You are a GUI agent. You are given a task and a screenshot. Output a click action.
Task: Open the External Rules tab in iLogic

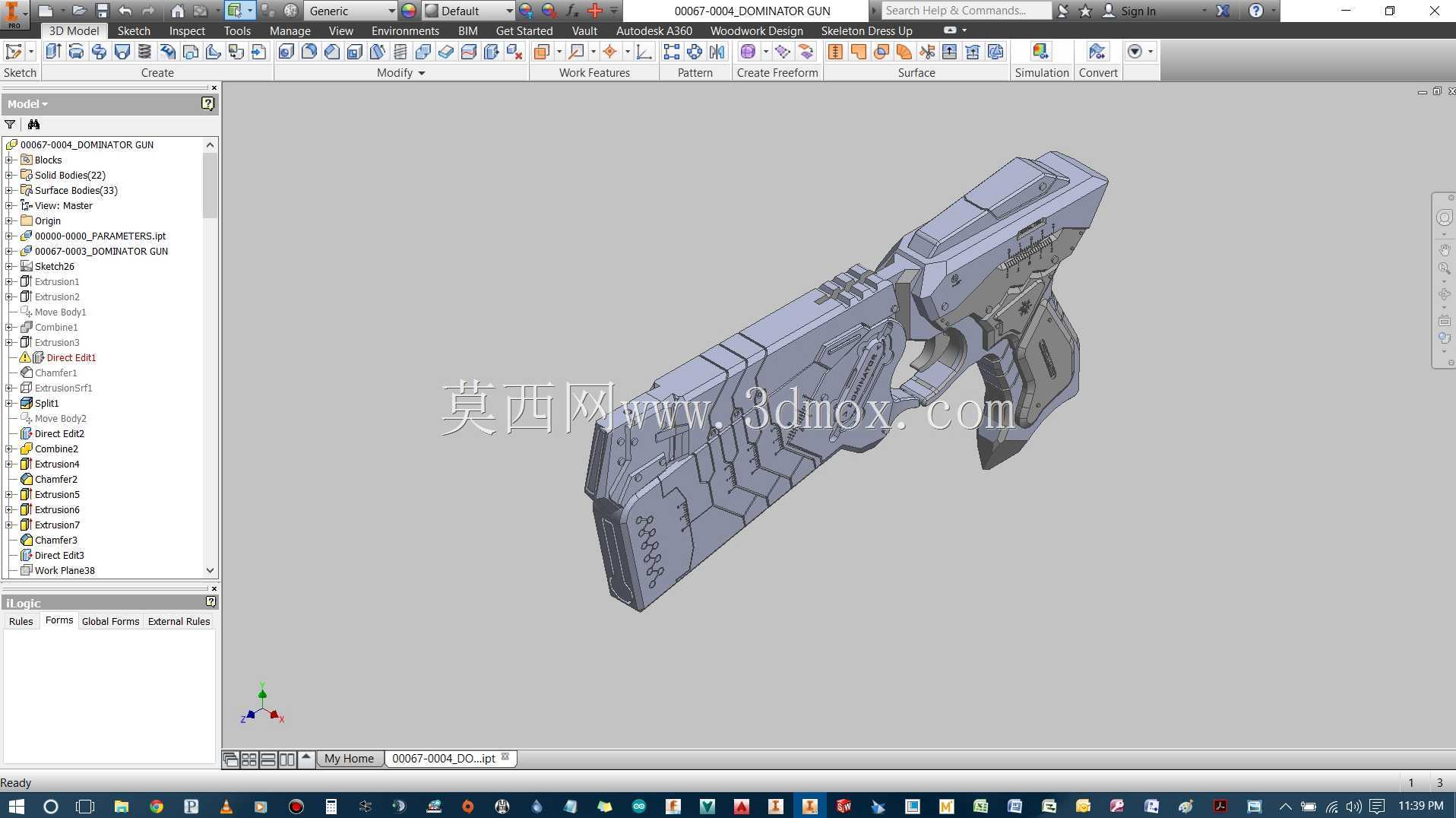[x=179, y=621]
